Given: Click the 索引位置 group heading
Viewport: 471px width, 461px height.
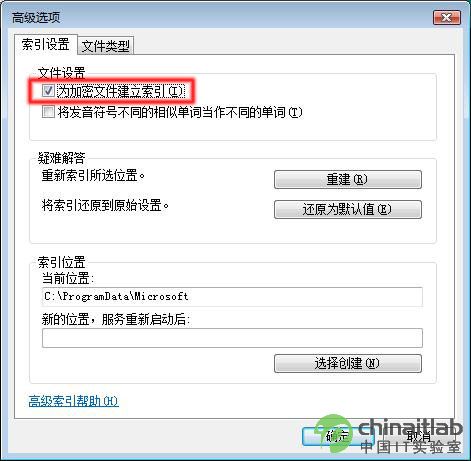Looking at the screenshot, I should [61, 262].
